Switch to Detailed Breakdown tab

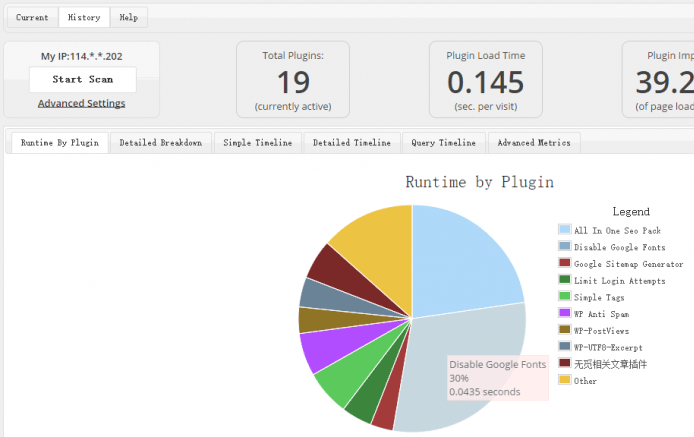click(x=161, y=143)
